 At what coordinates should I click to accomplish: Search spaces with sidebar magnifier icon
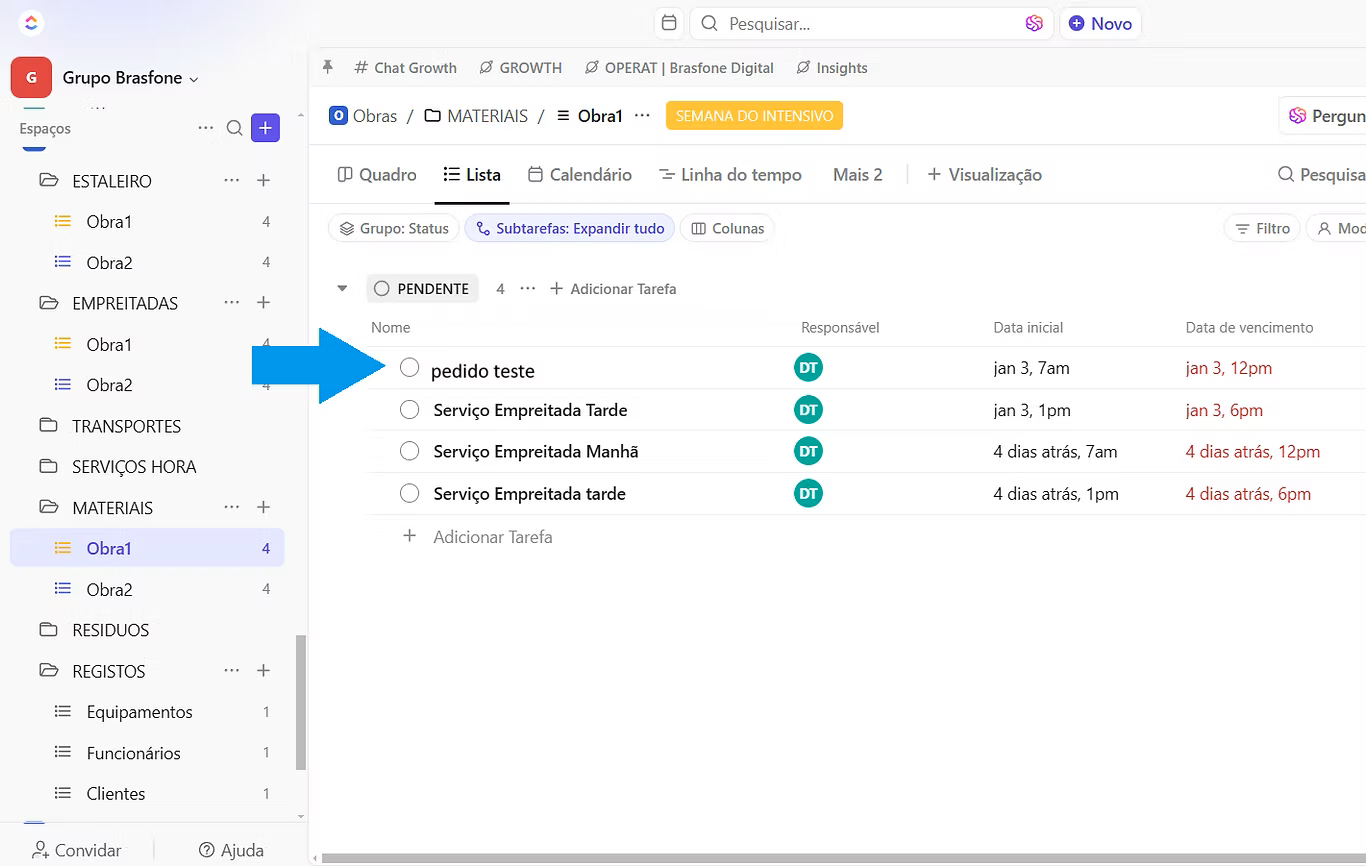click(x=234, y=128)
